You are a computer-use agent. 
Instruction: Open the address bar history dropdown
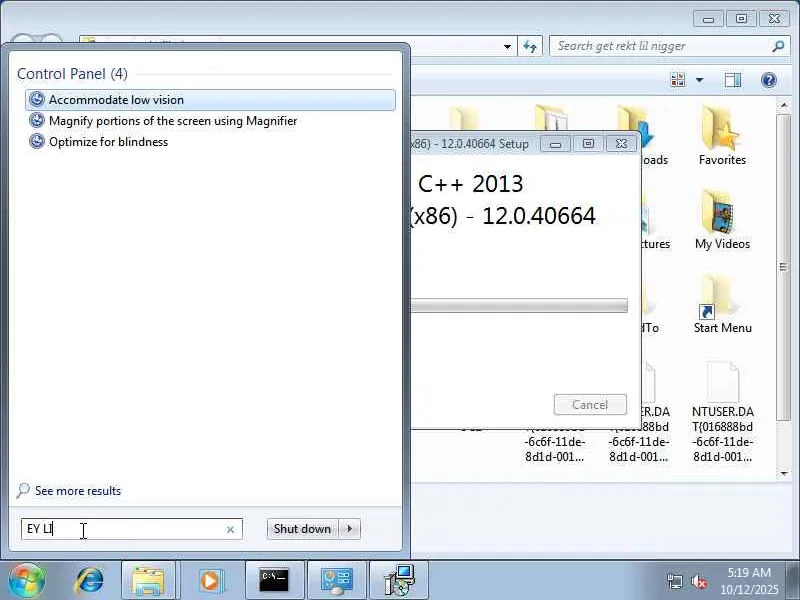tap(507, 46)
